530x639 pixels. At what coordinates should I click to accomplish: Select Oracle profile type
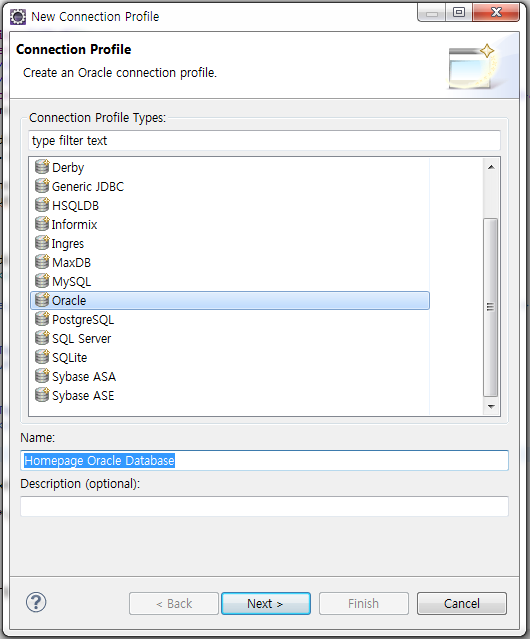coord(230,300)
